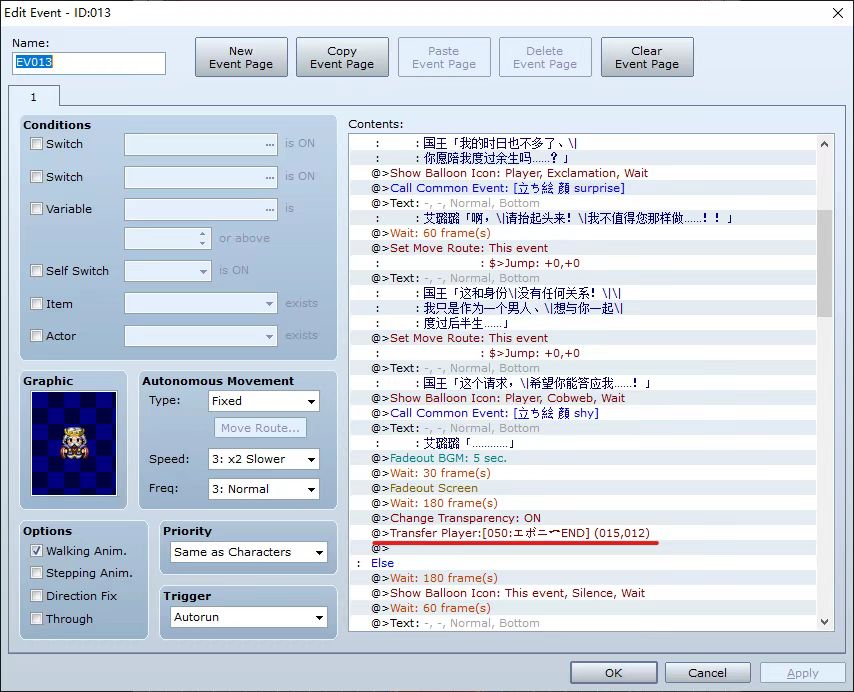Click the Contents scrollbar down arrow
This screenshot has width=854, height=692.
click(x=824, y=622)
